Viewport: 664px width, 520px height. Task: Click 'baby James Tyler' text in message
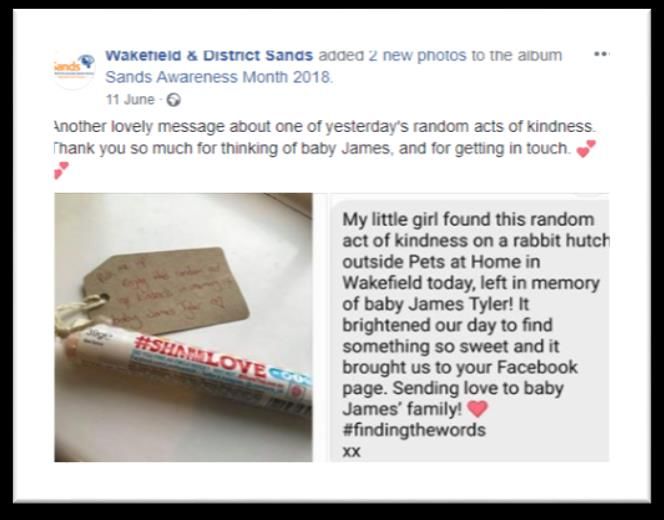click(435, 304)
